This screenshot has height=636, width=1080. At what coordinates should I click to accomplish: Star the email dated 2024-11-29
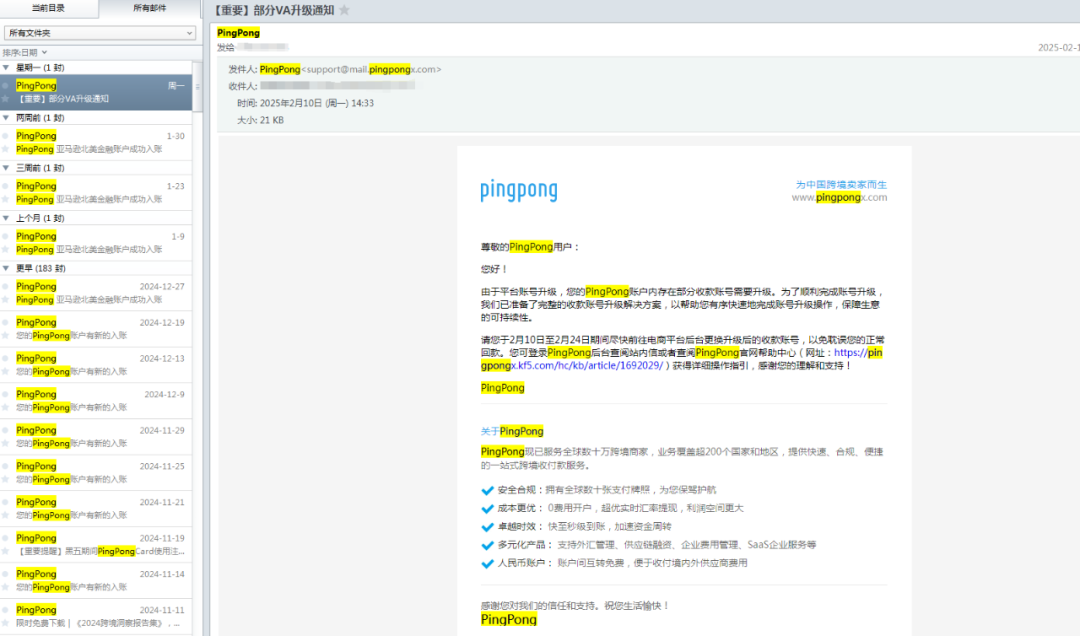click(6, 443)
